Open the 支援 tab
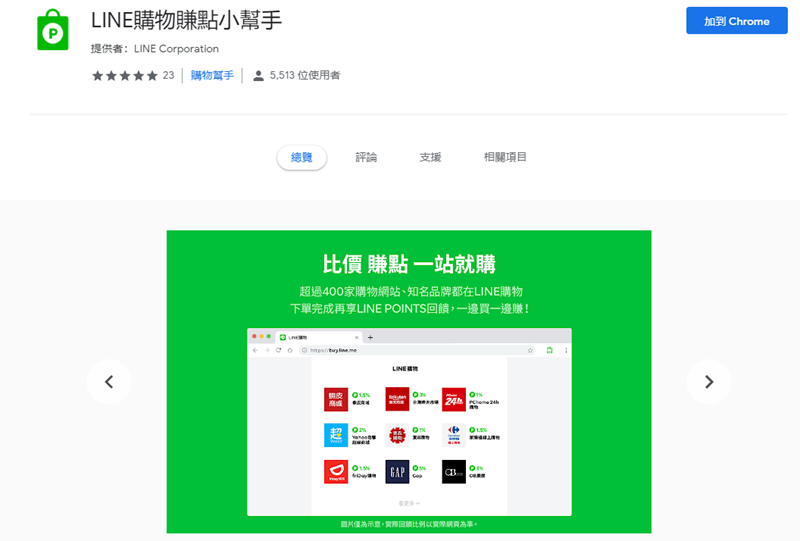 click(x=430, y=158)
